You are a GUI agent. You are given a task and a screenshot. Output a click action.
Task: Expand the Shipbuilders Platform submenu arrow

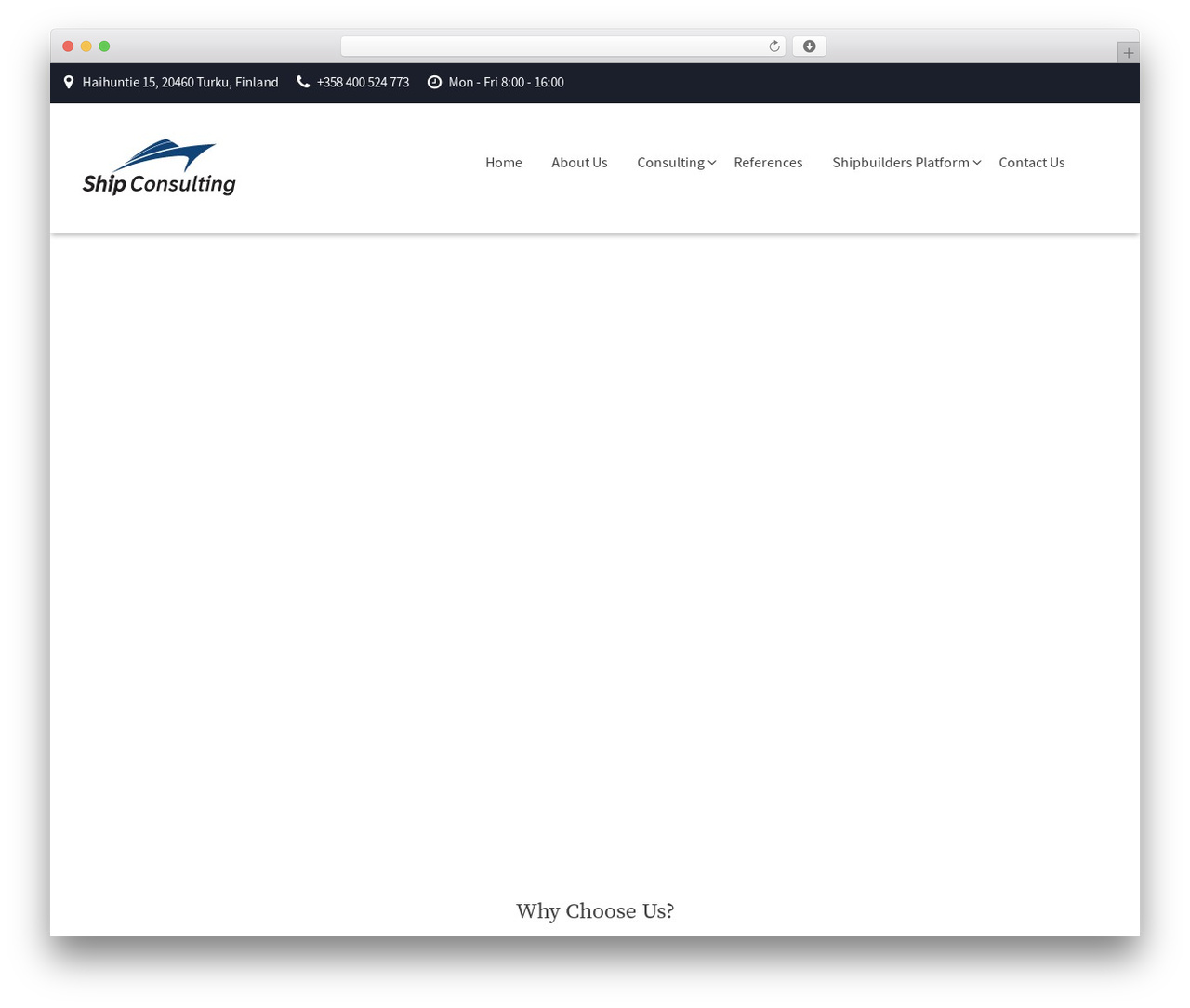(x=977, y=163)
